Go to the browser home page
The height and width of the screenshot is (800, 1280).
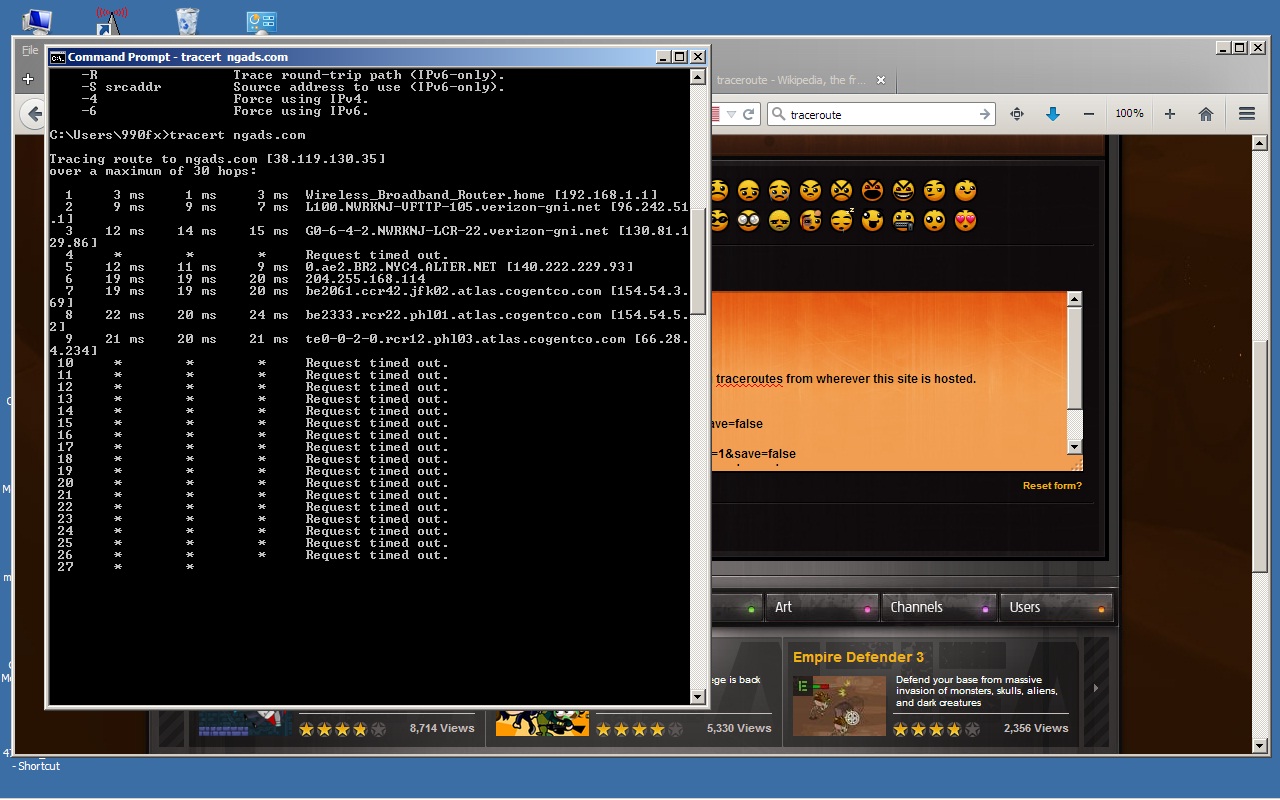(x=1206, y=114)
